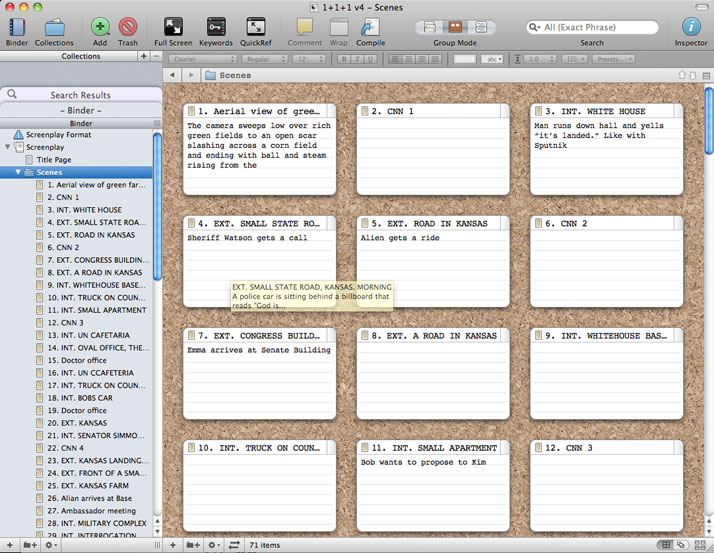Click binder scrollbar thumb
Viewport: 714px width, 553px height.
coord(157,206)
